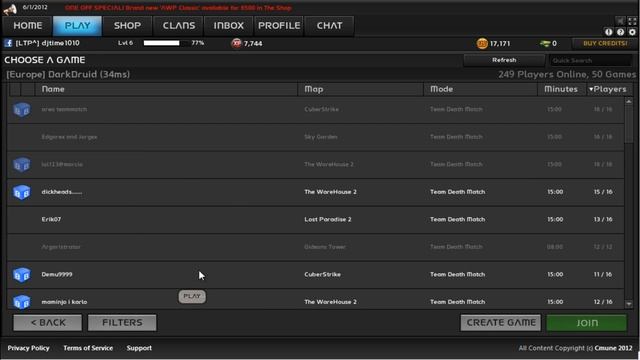Click Team Death Match in Erik07 row
640x360 pixels.
[x=458, y=219]
